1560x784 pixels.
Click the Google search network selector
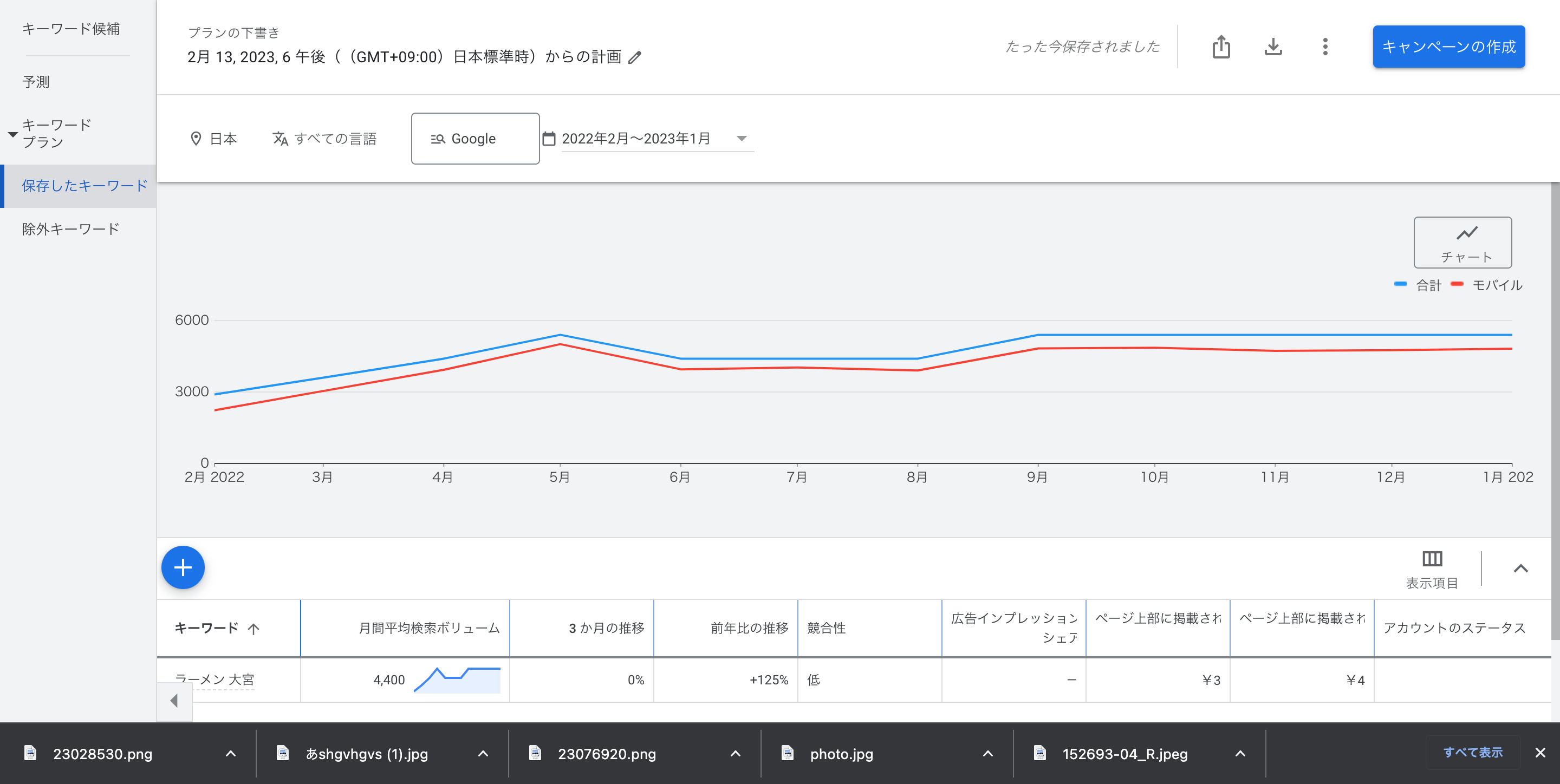coord(475,139)
